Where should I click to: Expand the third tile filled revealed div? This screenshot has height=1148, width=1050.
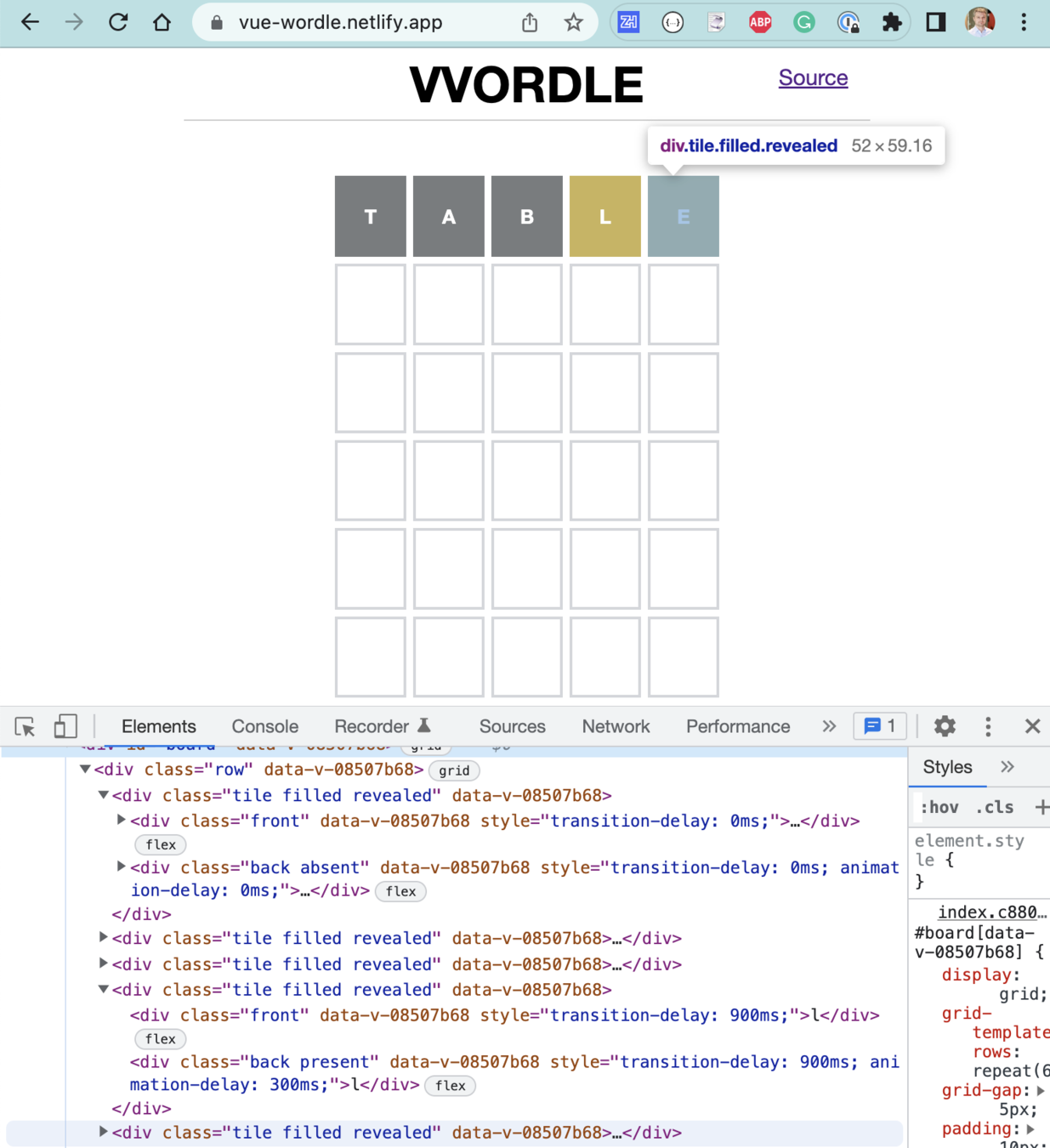[x=103, y=963]
